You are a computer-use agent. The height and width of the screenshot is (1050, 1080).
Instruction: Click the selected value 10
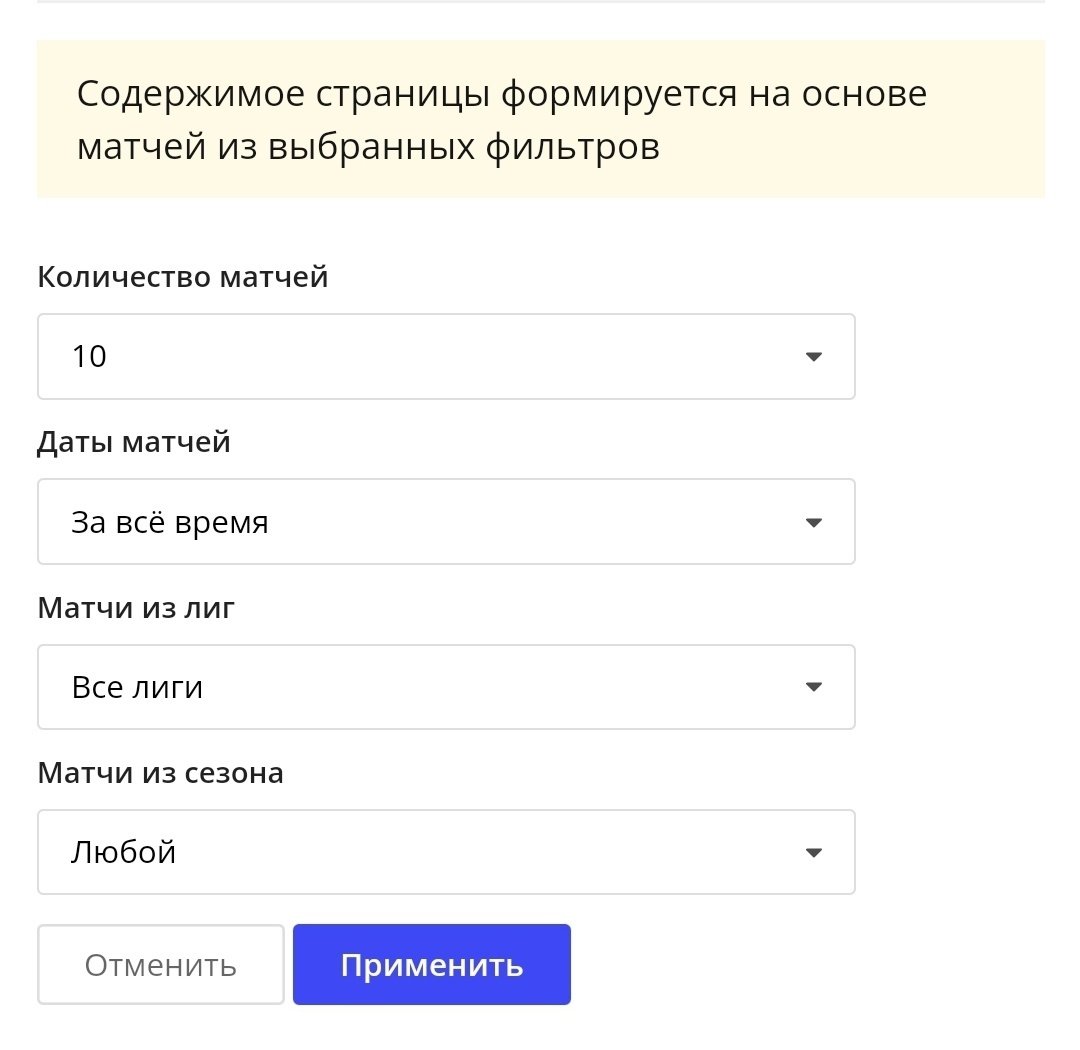pyautogui.click(x=89, y=357)
